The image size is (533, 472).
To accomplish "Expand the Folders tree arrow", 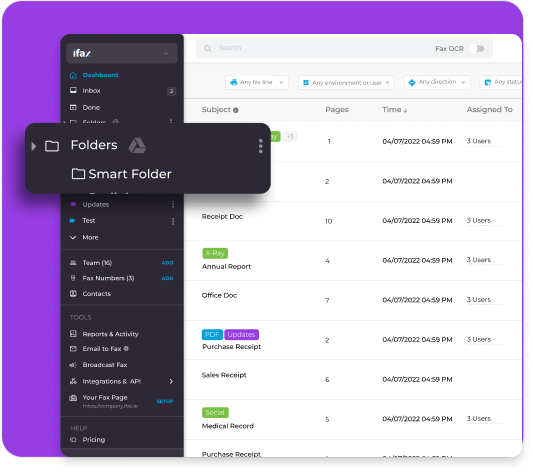I will point(34,146).
